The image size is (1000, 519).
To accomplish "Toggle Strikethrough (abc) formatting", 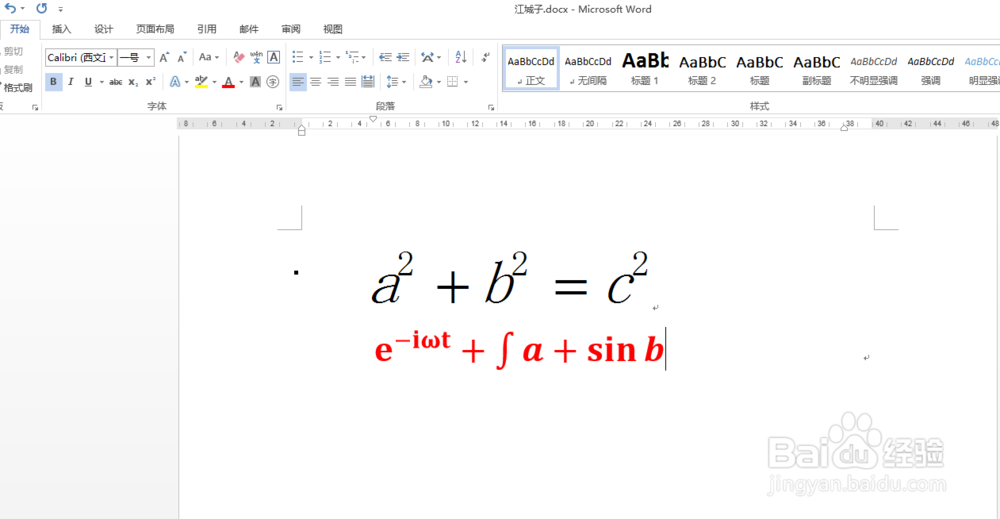I will click(x=115, y=82).
